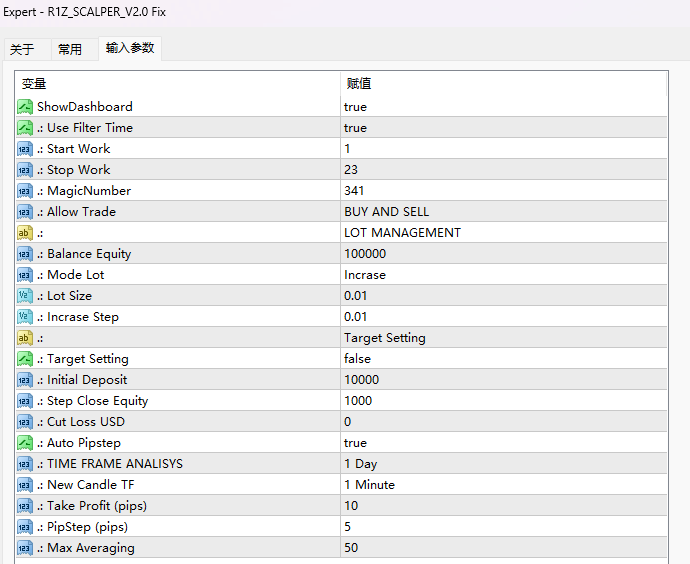The height and width of the screenshot is (564, 690).
Task: Click the string icon beside Target Setting header value
Action: tap(25, 338)
